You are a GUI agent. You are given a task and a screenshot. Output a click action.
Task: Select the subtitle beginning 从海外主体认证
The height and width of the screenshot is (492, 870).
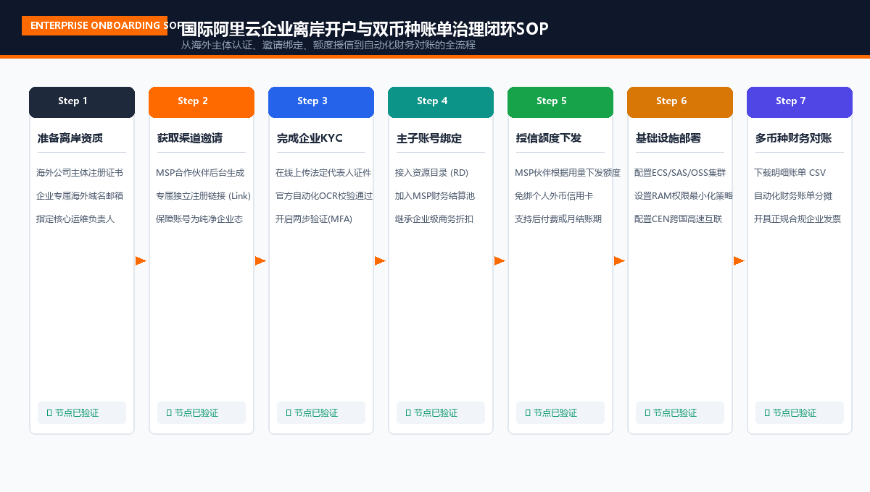(x=328, y=45)
